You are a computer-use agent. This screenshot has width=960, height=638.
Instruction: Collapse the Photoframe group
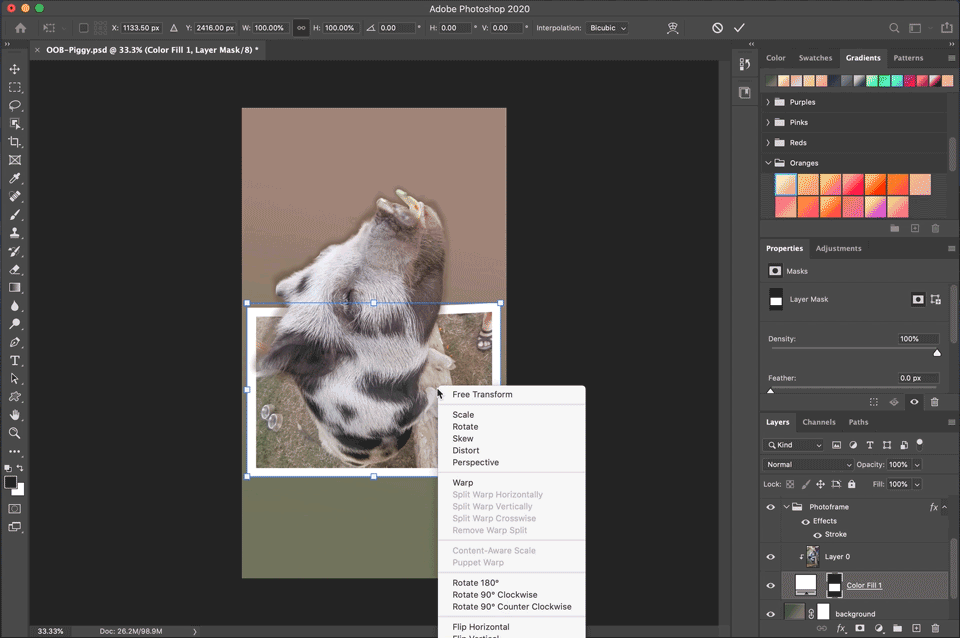(x=787, y=507)
